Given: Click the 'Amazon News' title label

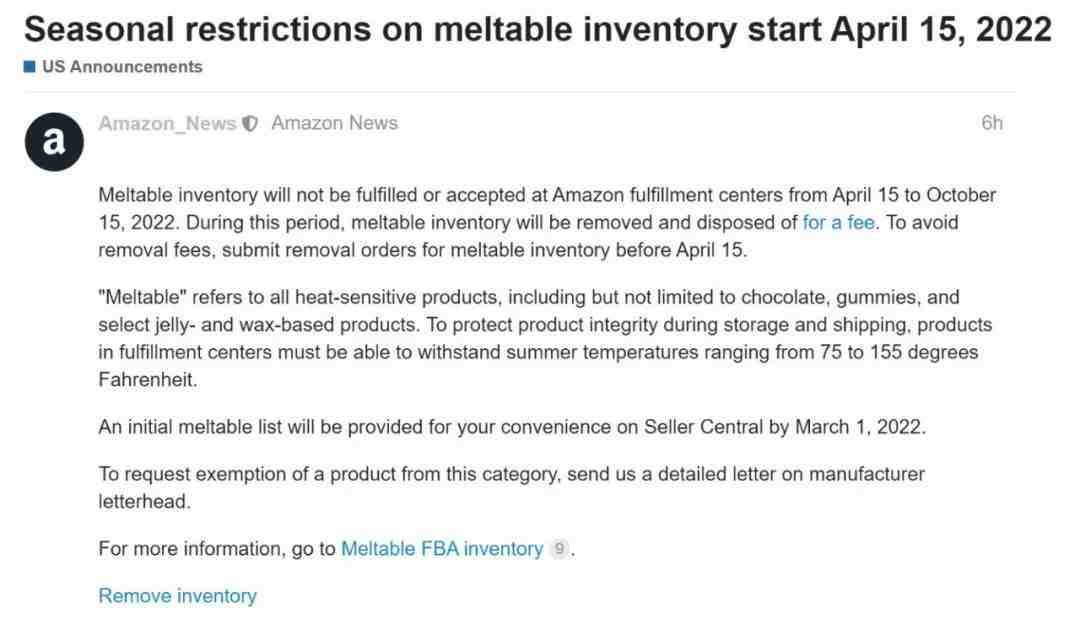Looking at the screenshot, I should (x=335, y=123).
